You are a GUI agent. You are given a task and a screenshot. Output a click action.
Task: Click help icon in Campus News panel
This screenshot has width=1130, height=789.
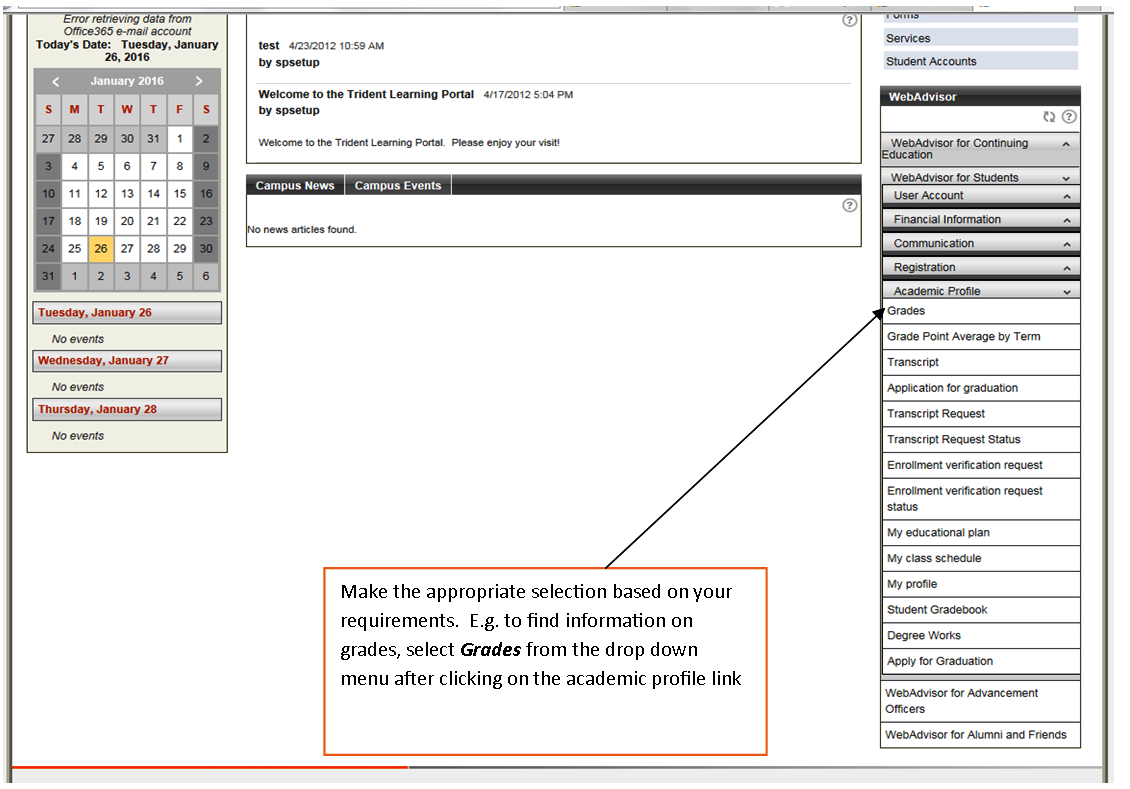point(849,205)
